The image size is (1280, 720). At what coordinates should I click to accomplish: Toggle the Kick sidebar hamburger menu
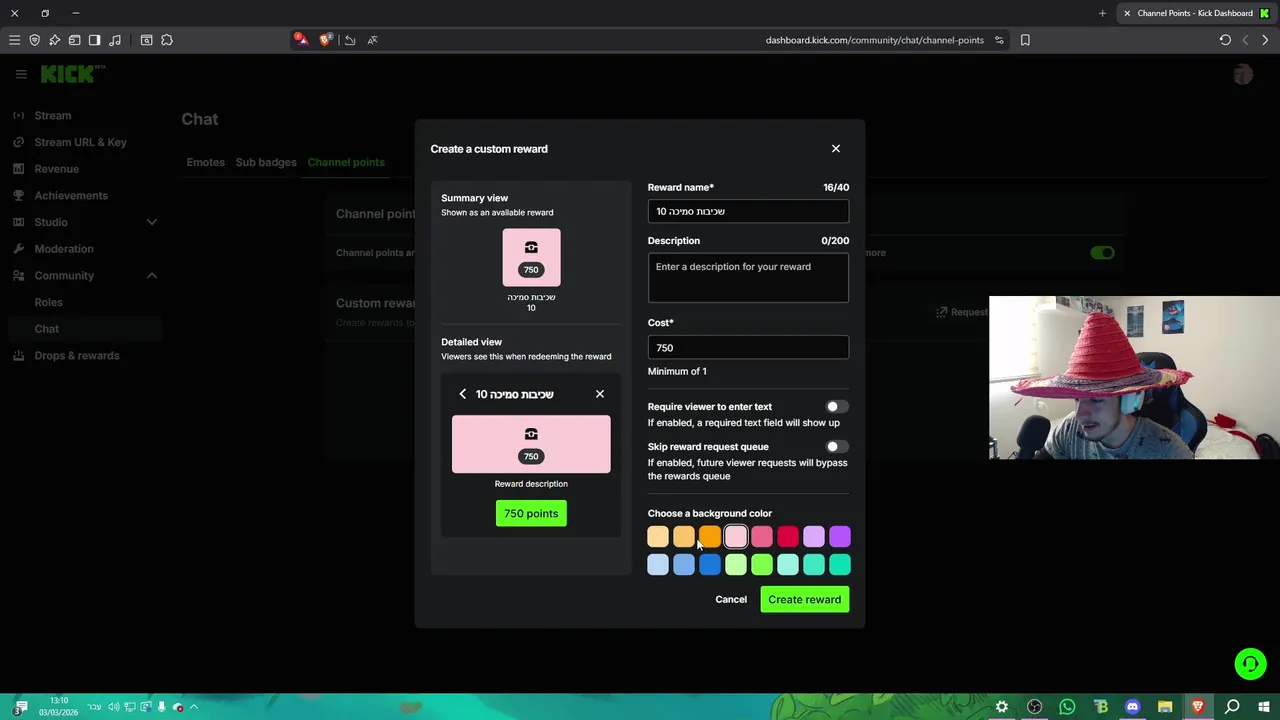(21, 74)
